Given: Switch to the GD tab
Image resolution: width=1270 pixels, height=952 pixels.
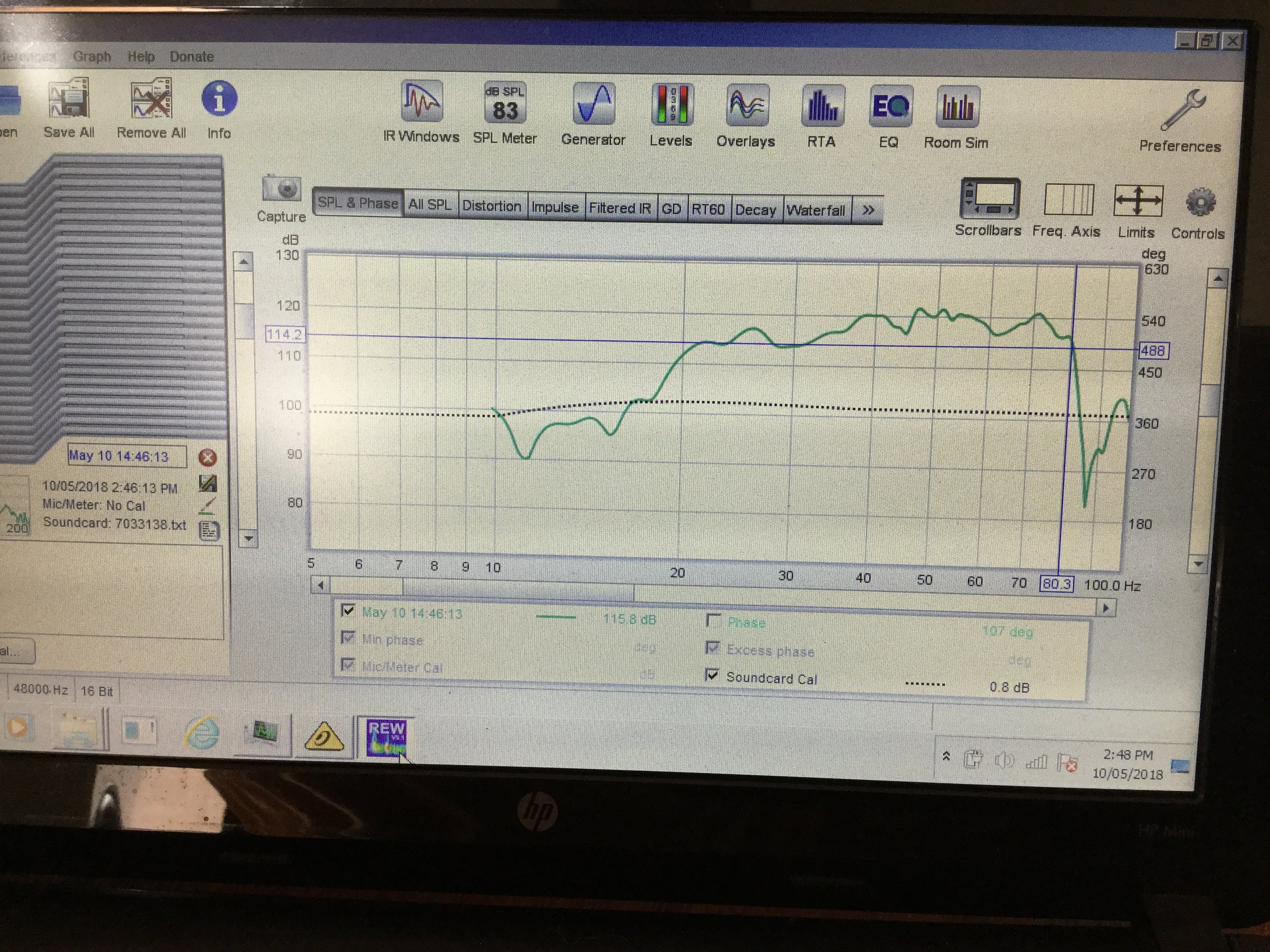Looking at the screenshot, I should point(671,209).
